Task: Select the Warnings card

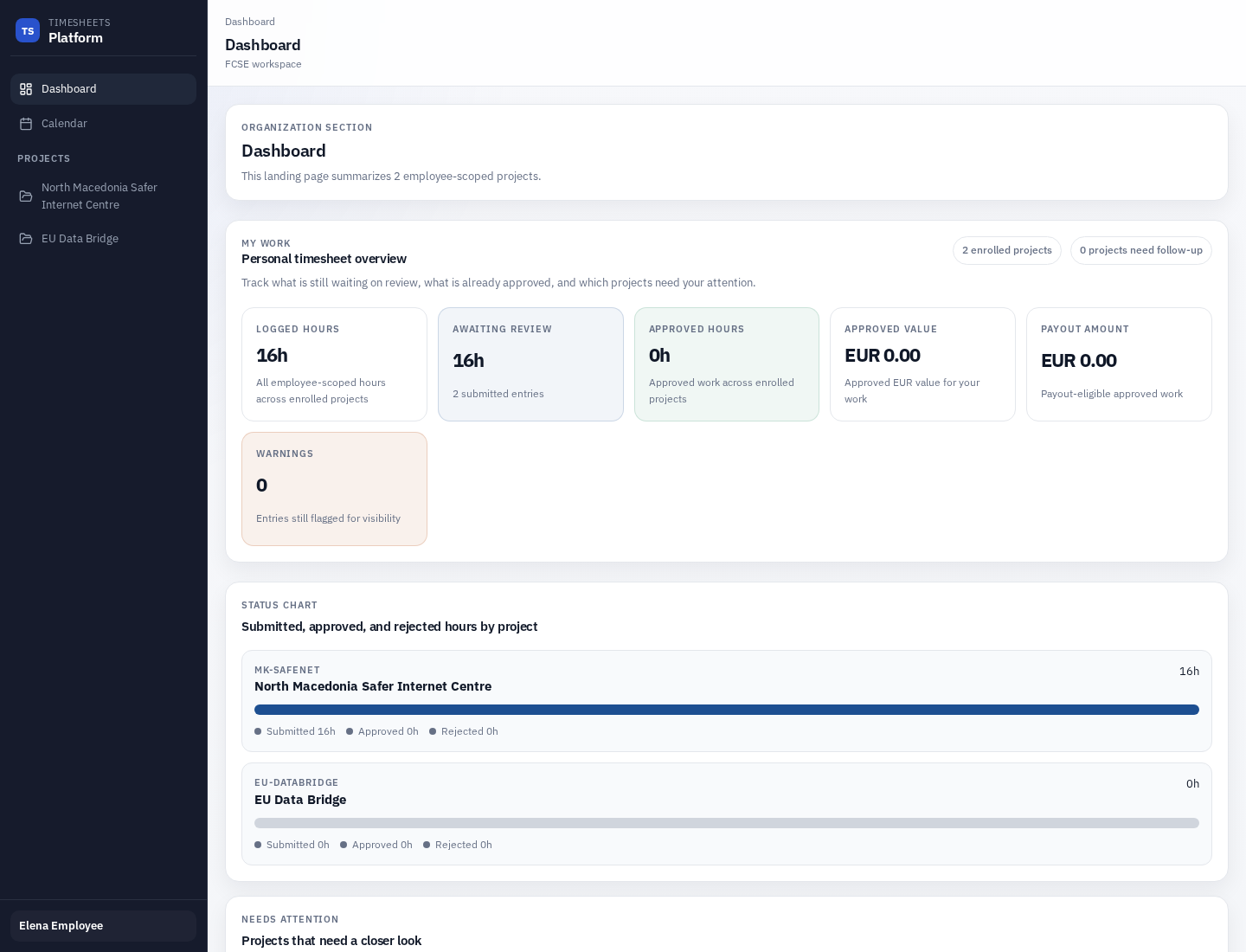Action: coord(334,489)
